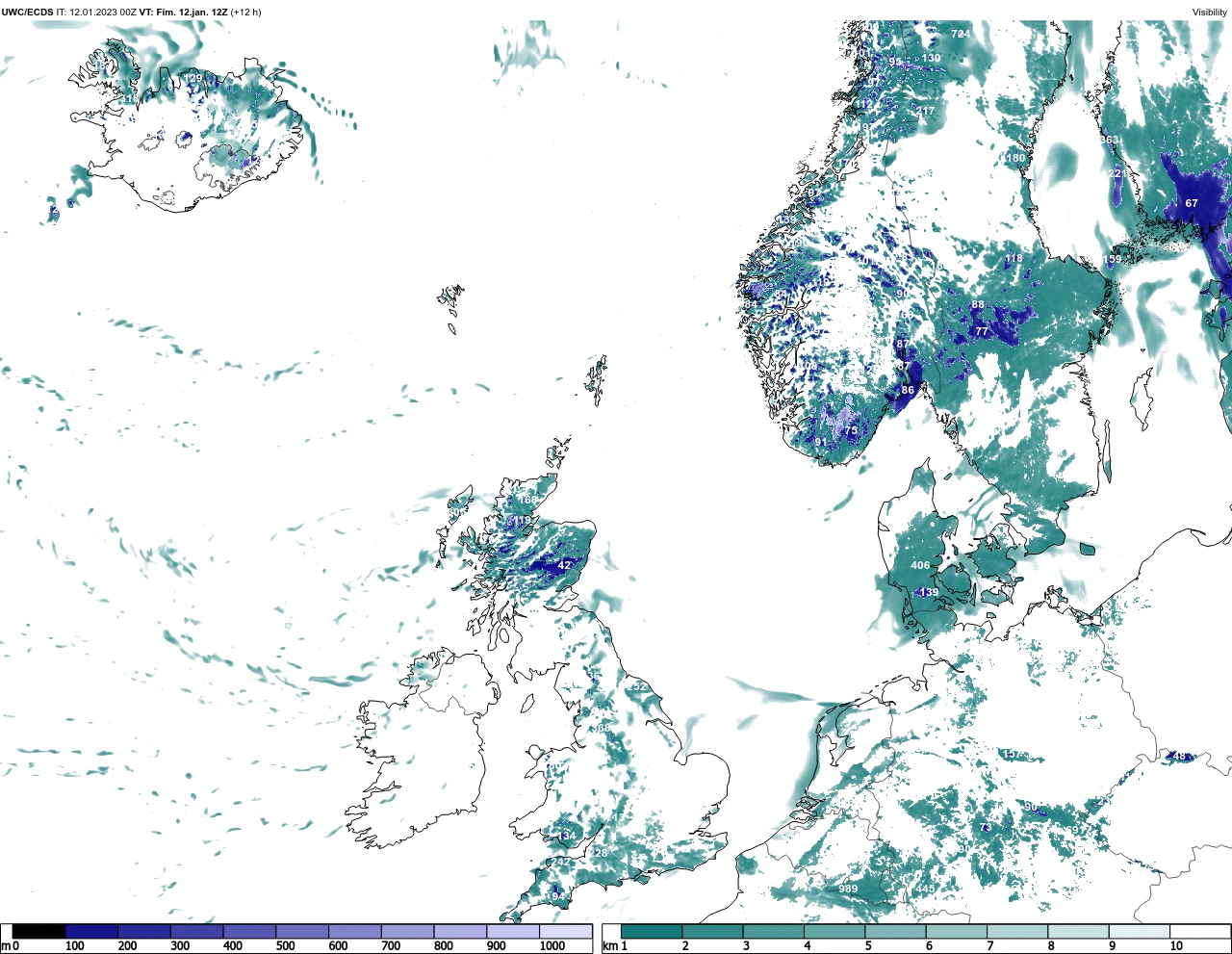Screen dimensions: 1232x954
Task: Click the 500–600 m legend swatch
Action: [302, 931]
